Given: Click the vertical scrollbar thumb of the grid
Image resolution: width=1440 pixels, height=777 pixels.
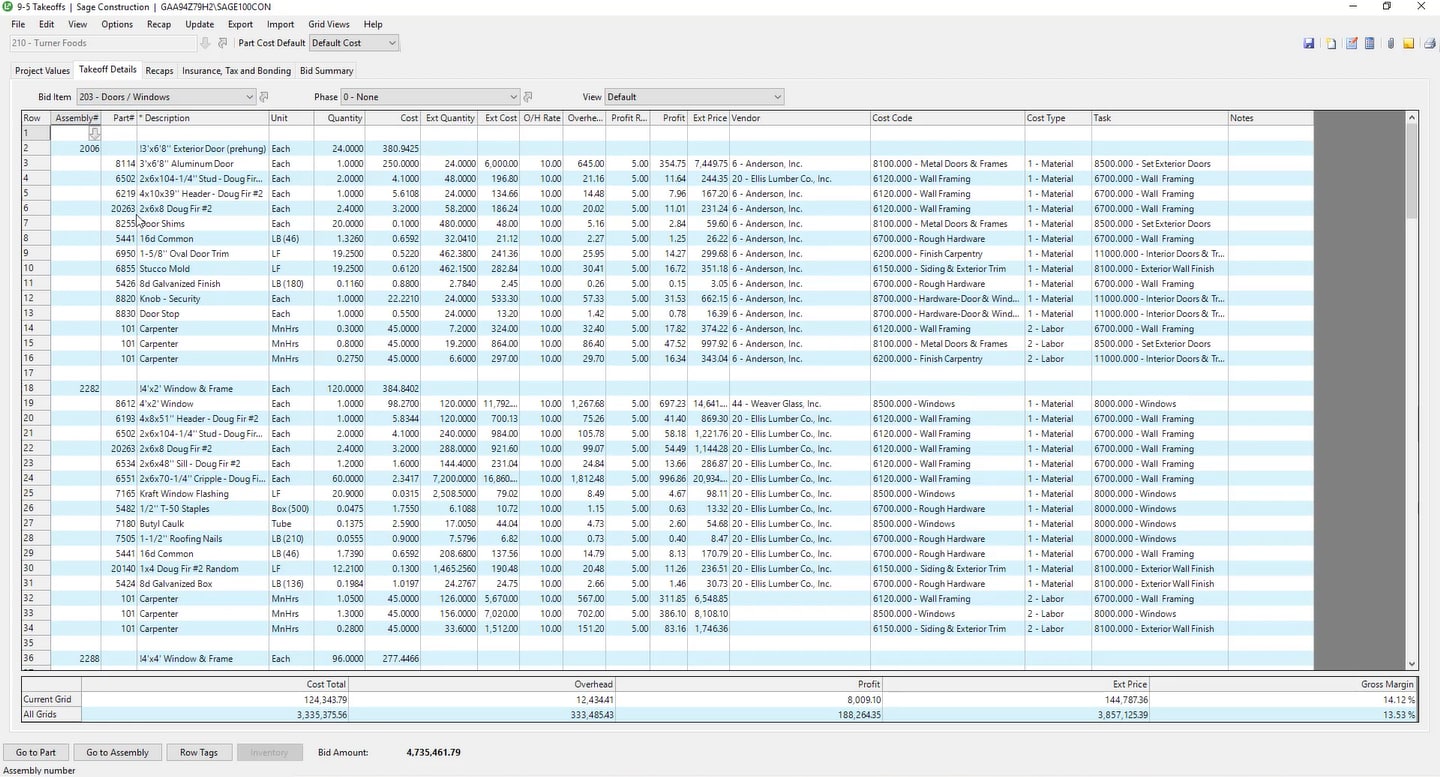Looking at the screenshot, I should tap(1412, 170).
